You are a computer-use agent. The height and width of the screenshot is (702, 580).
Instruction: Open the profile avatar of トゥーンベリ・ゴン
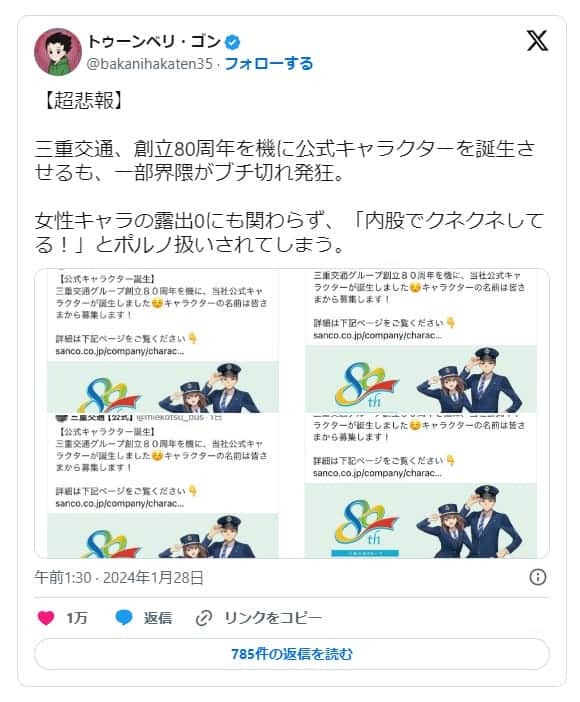58,51
